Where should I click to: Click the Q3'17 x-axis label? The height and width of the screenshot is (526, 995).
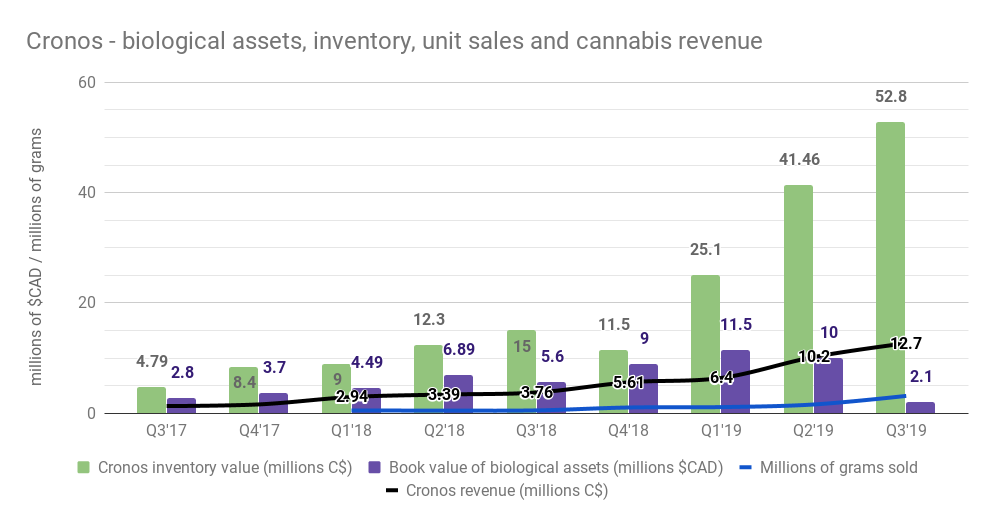pos(166,430)
